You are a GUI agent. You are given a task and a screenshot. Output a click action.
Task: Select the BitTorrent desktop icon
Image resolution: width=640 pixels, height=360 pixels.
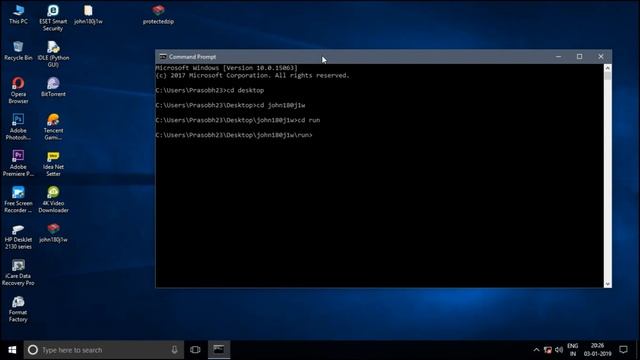[53, 87]
